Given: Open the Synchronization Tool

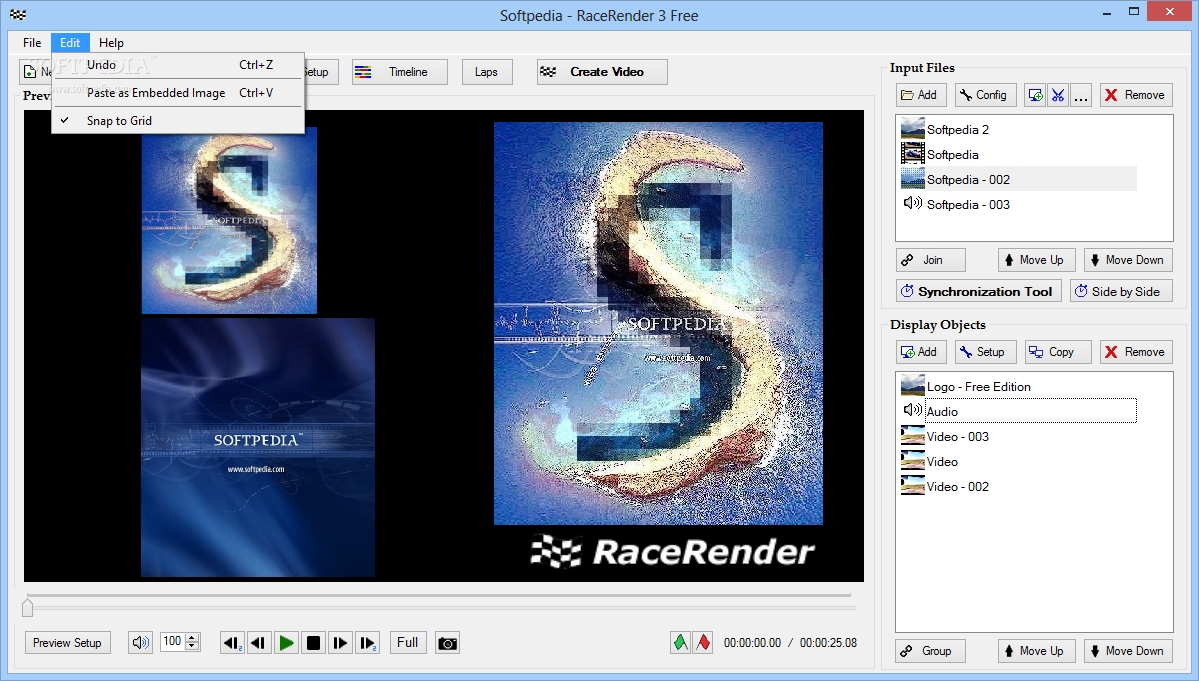Looking at the screenshot, I should point(979,291).
